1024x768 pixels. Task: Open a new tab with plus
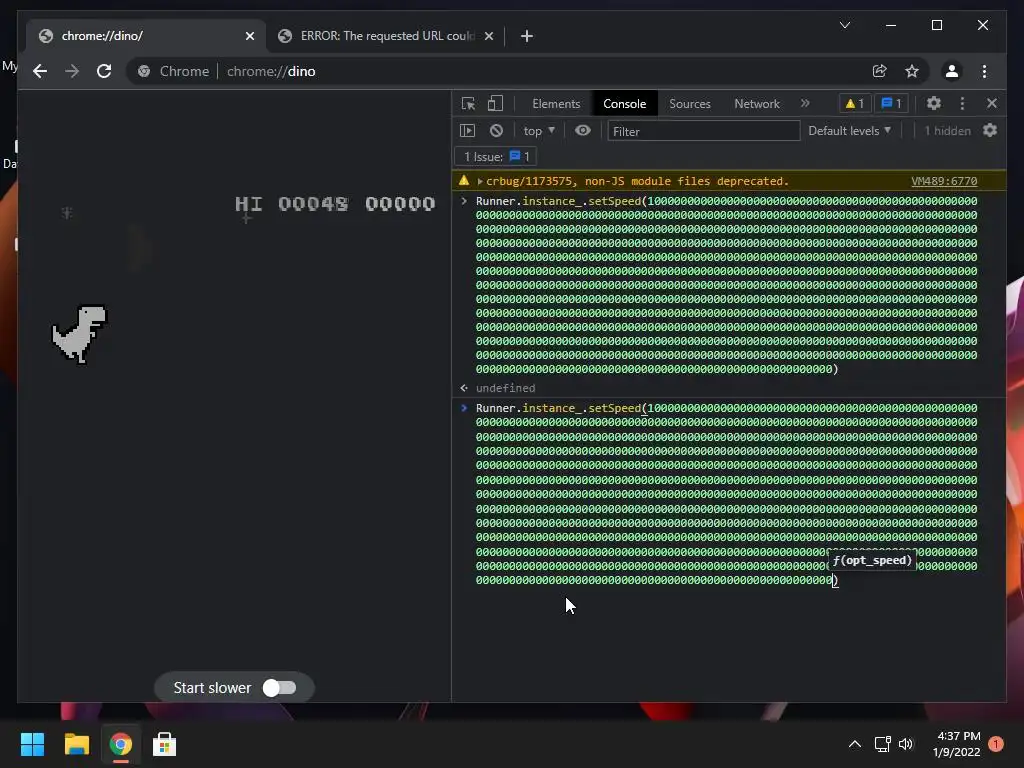tap(527, 36)
